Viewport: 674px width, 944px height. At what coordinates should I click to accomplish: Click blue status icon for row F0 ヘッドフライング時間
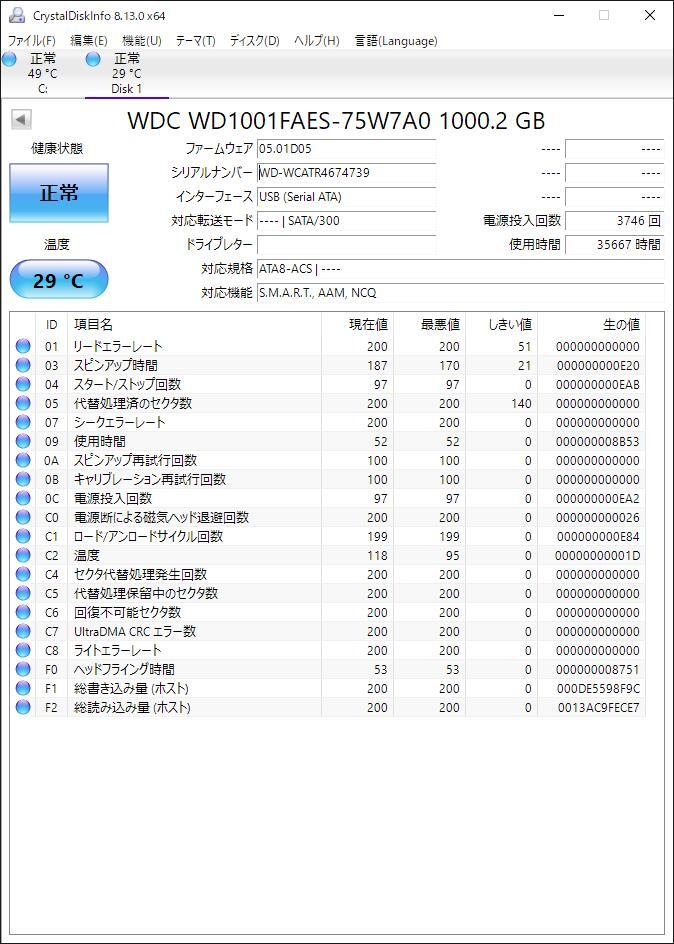tap(23, 669)
